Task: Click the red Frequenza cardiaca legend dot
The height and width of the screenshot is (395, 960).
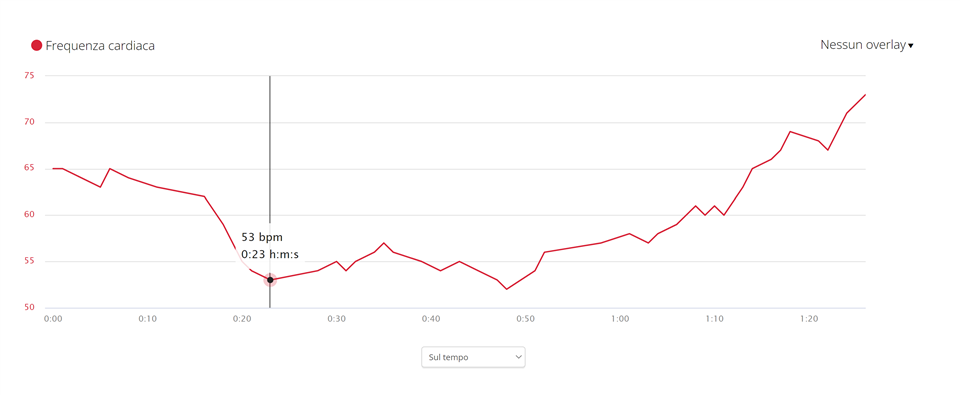Action: coord(37,45)
